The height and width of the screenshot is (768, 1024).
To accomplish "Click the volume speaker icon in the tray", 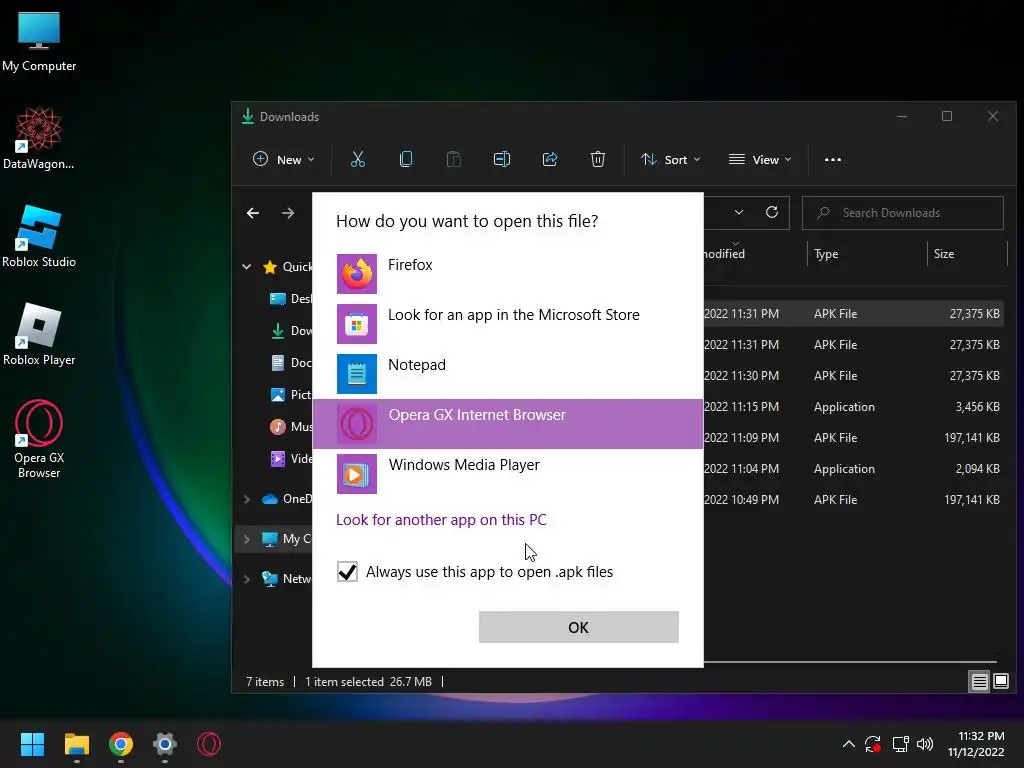I will (x=925, y=744).
